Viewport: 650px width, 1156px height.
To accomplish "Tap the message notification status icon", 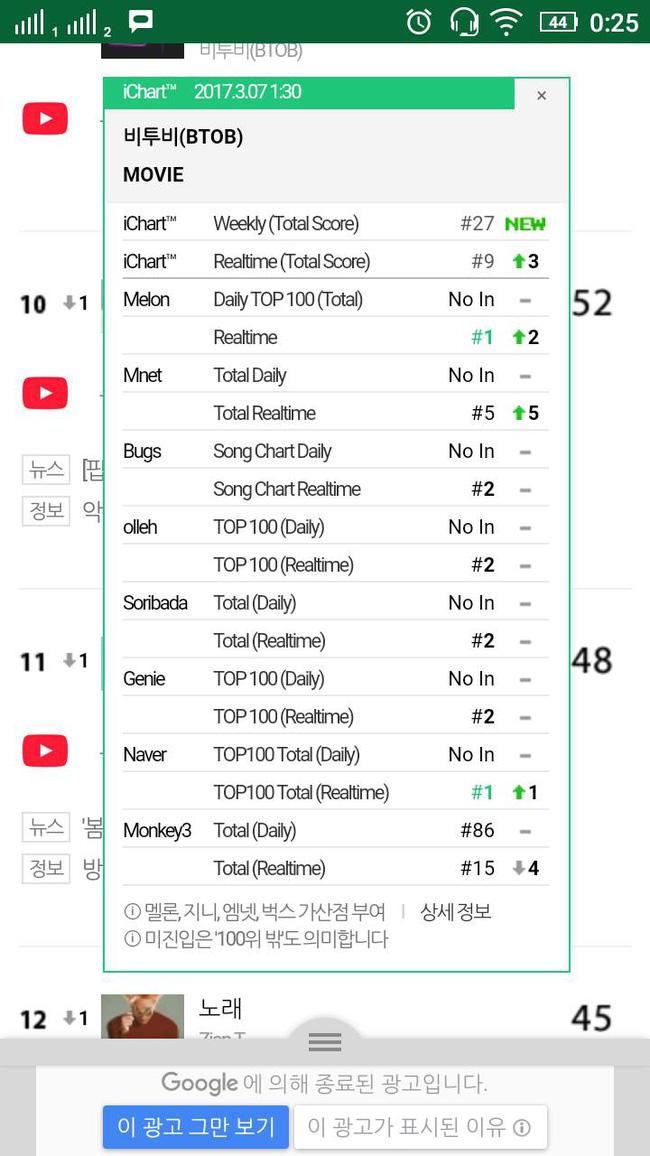I will 141,21.
